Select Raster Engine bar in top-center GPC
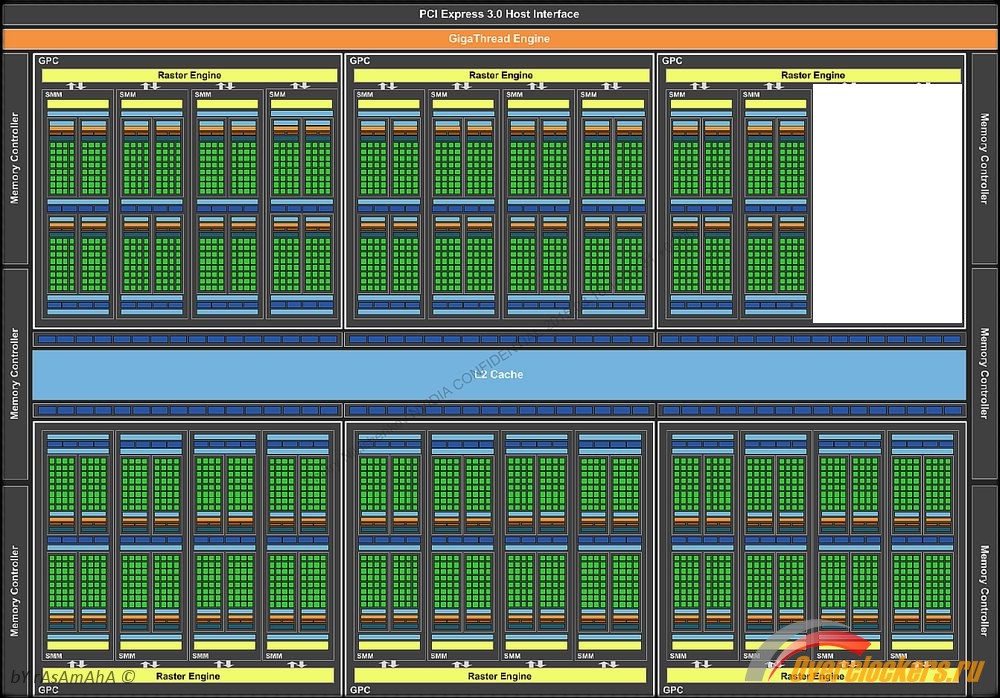The image size is (1000, 698). [501, 76]
